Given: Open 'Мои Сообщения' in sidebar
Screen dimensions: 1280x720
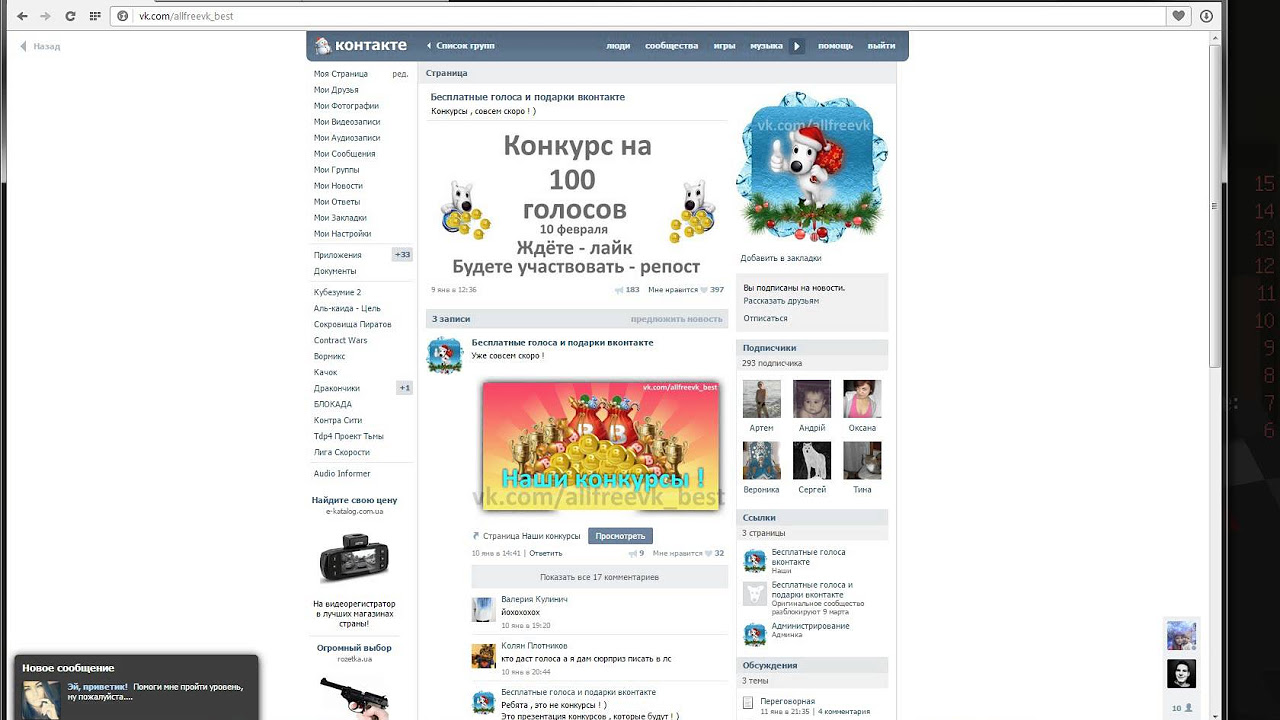Looking at the screenshot, I should [x=344, y=154].
